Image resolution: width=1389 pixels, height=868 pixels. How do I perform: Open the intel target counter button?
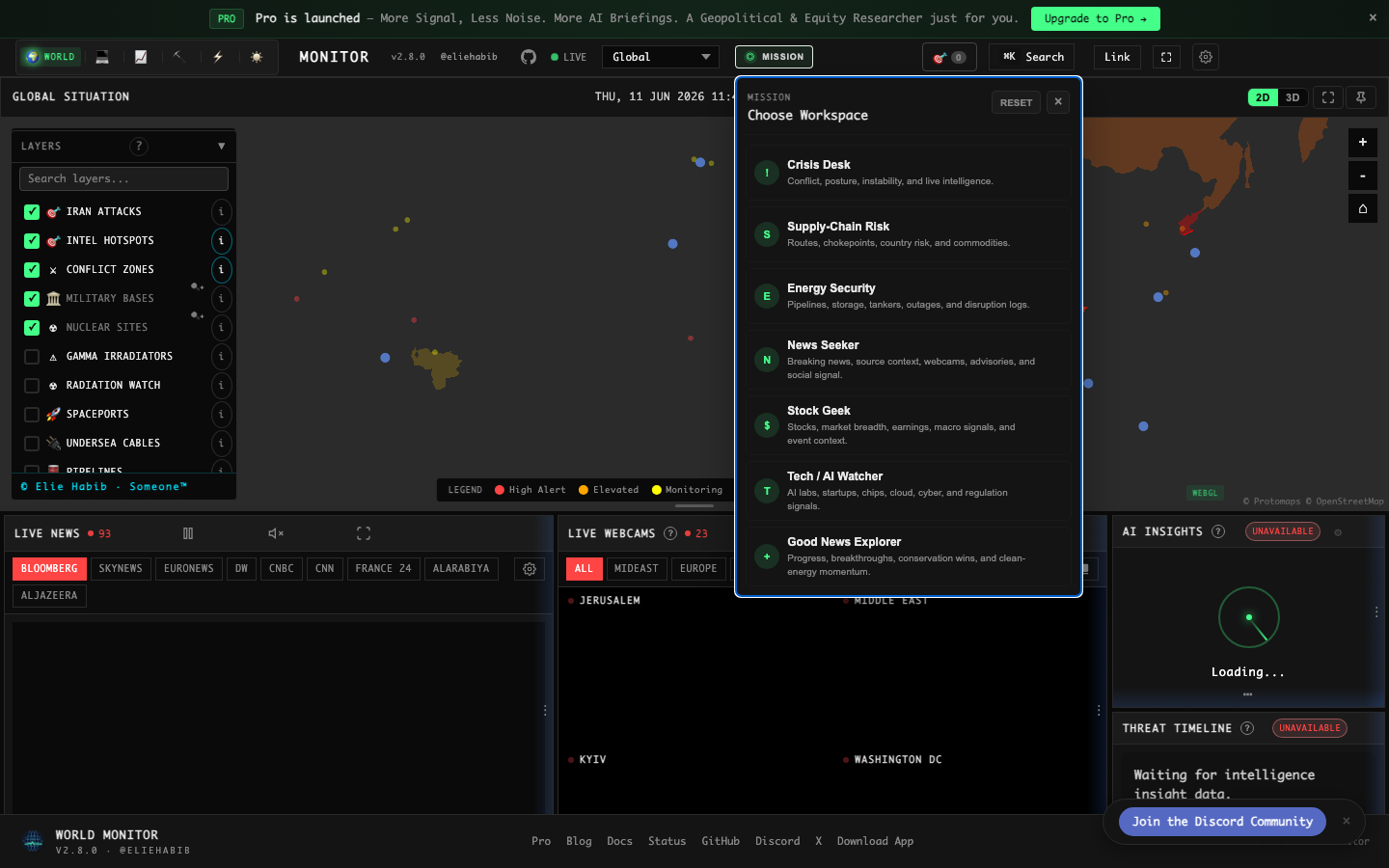click(x=949, y=57)
